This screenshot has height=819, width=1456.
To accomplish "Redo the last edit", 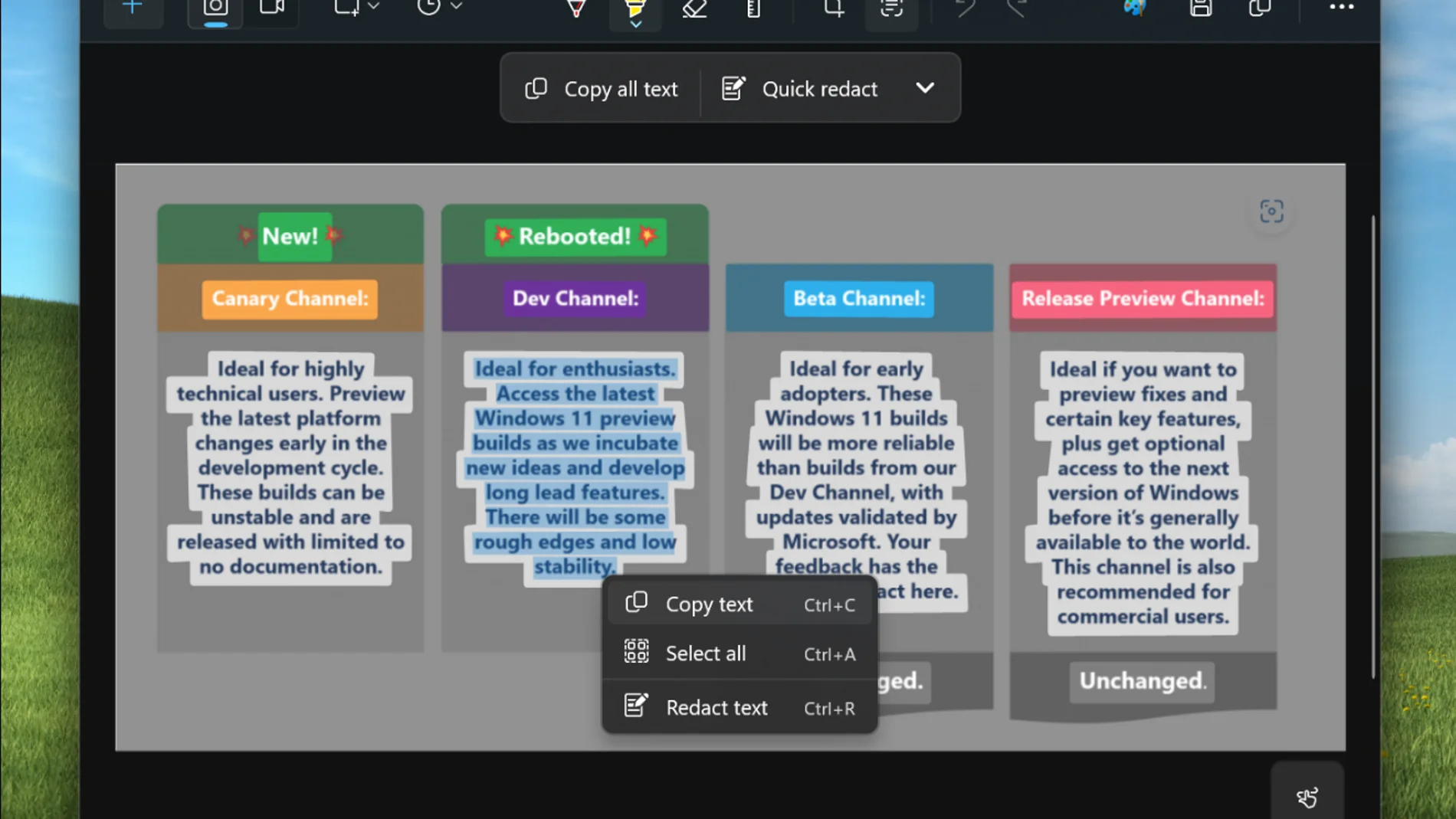I will point(1017,8).
